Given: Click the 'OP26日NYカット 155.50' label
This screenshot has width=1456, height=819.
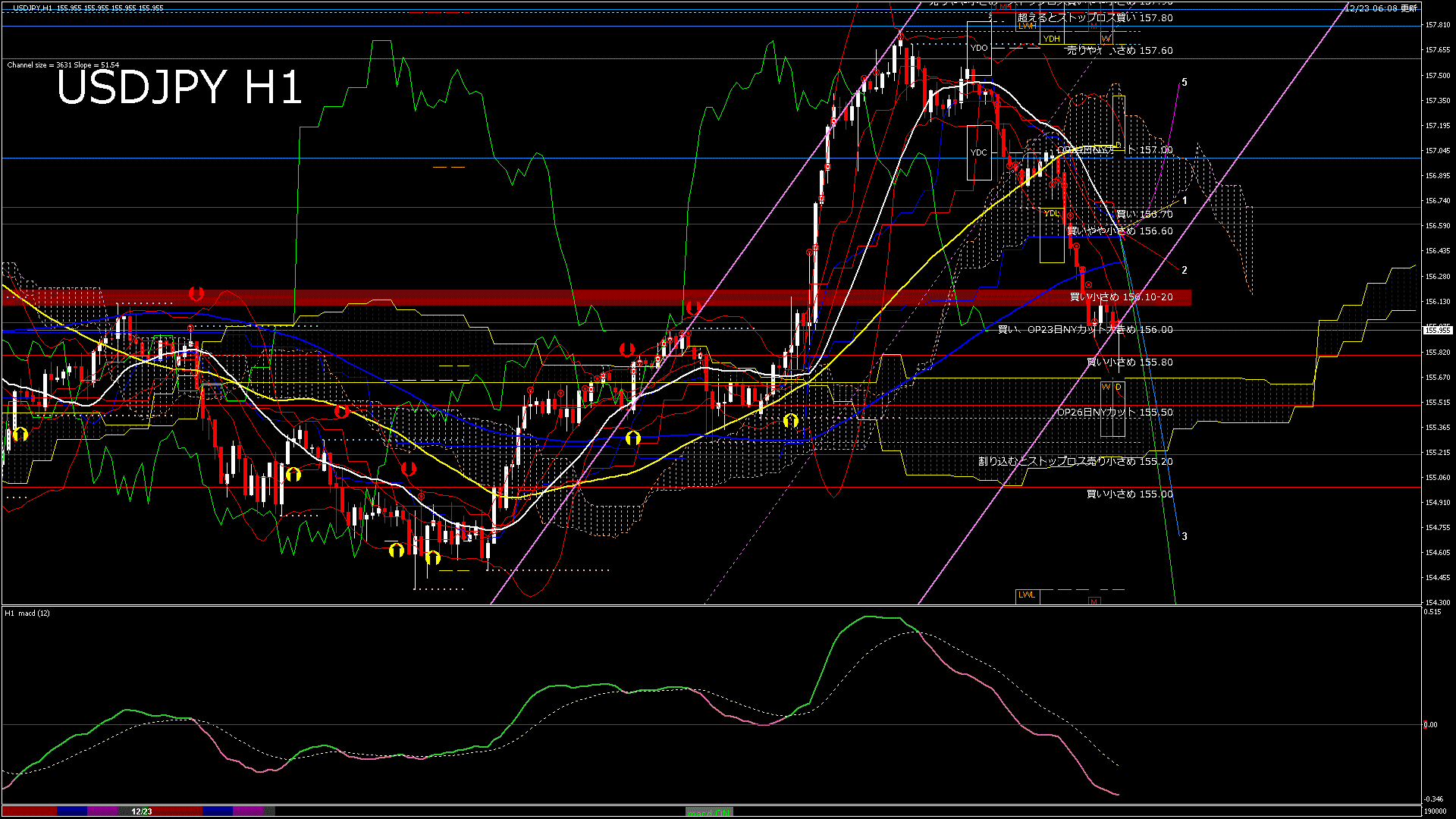Looking at the screenshot, I should point(1115,413).
